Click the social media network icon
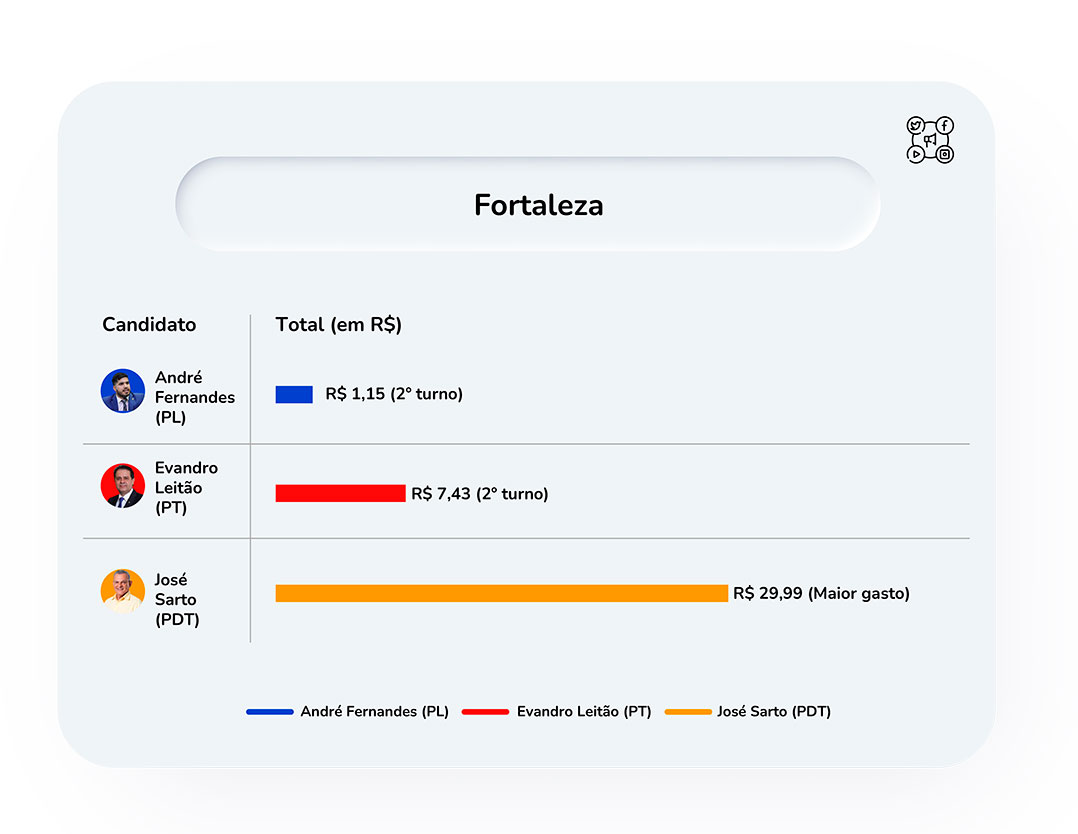This screenshot has height=834, width=1078. point(930,140)
